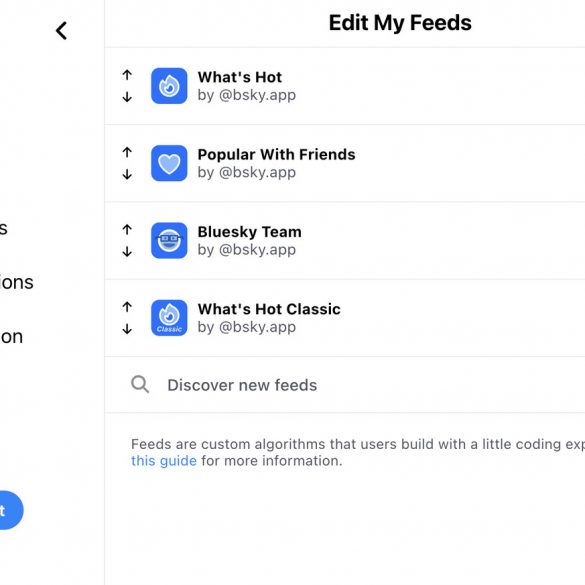Move Popular With Friends feed down
The width and height of the screenshot is (585, 585).
click(x=127, y=174)
